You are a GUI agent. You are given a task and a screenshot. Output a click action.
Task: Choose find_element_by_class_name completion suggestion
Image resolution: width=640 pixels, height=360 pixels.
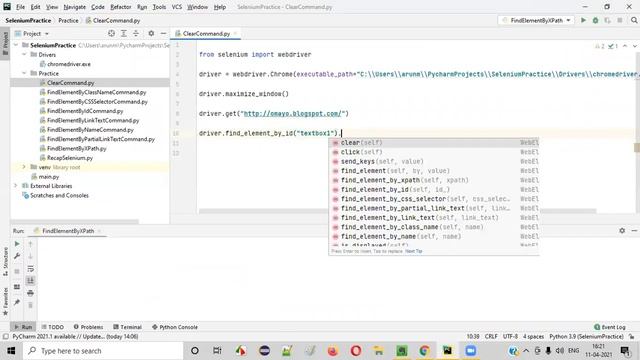coord(434,227)
